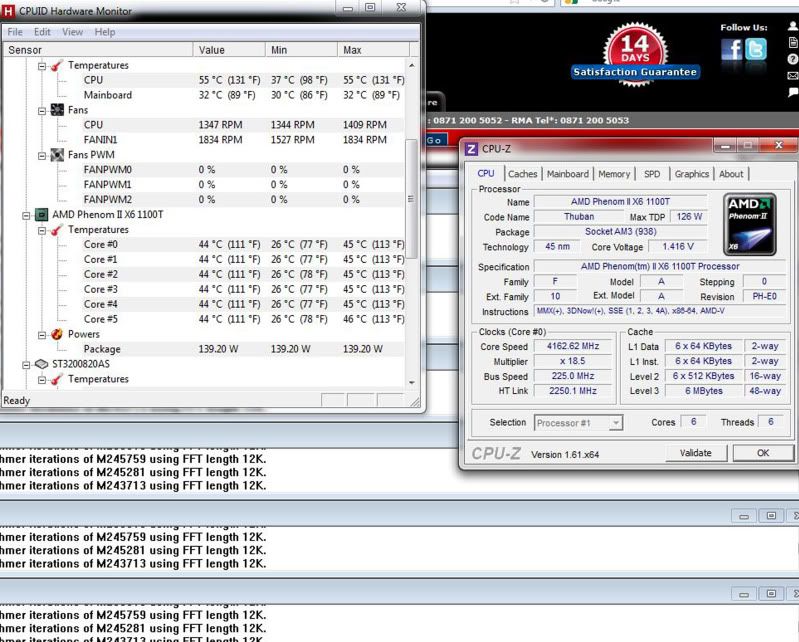The height and width of the screenshot is (642, 799).
Task: Collapse the Phenom core Temperatures node
Action: coord(42,230)
